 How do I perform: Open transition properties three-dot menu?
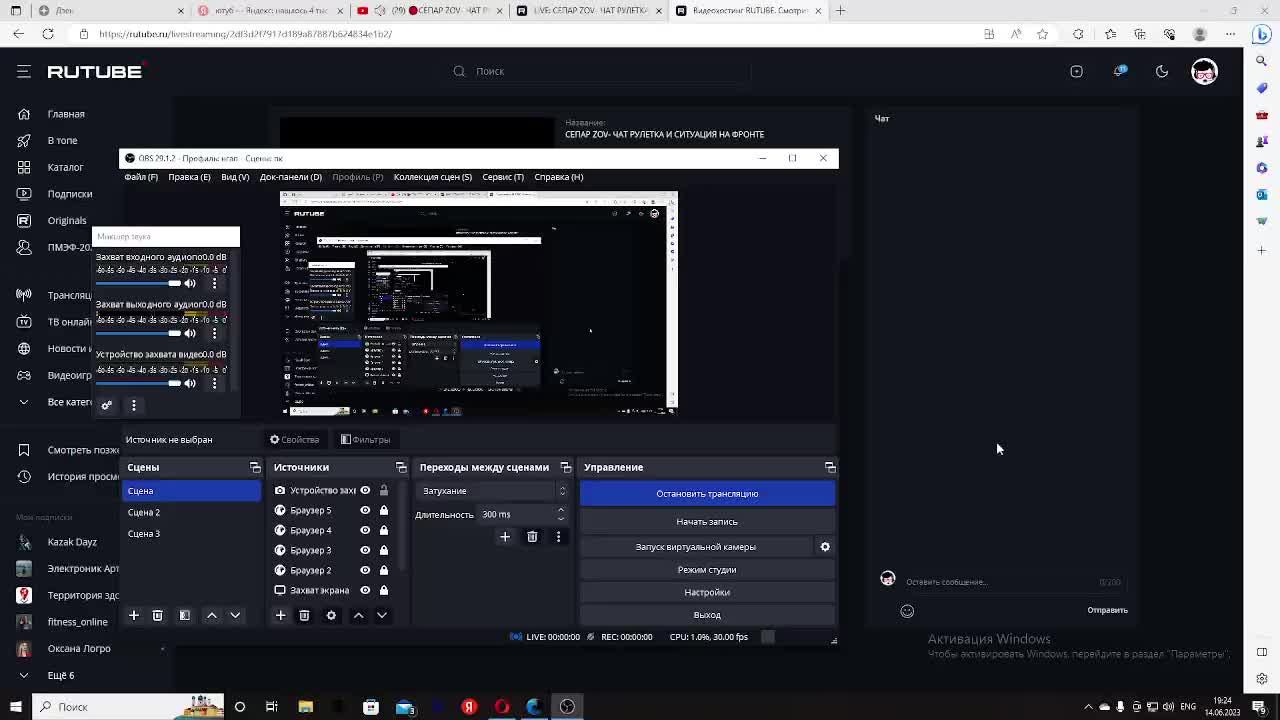tap(558, 537)
